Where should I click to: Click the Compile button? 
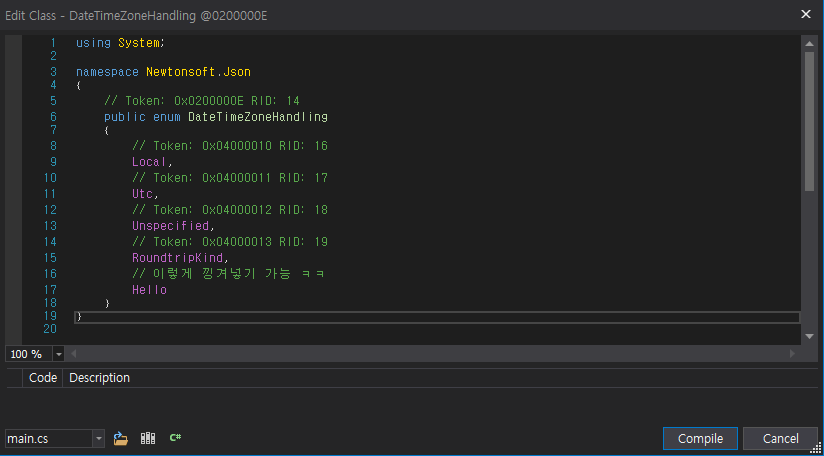coord(700,439)
